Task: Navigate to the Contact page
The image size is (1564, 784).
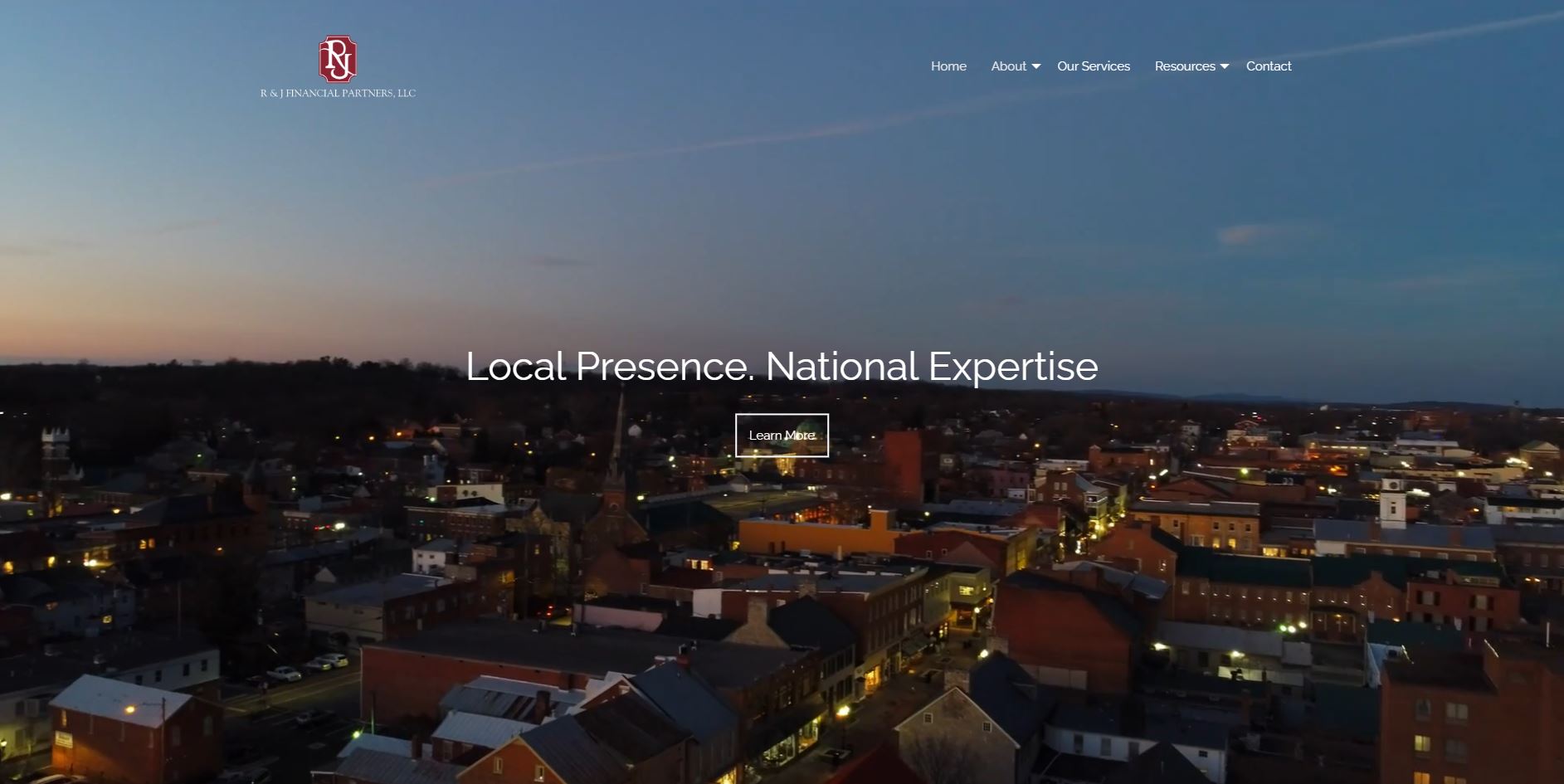Action: (1268, 66)
